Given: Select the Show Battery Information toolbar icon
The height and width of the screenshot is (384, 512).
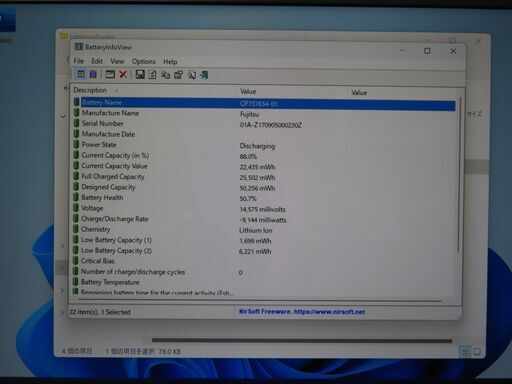Looking at the screenshot, I should click(81, 74).
